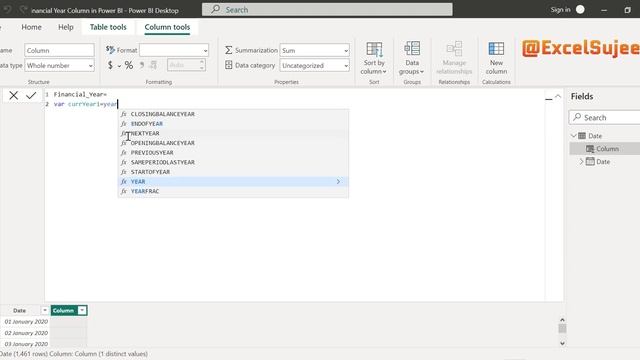640x360 pixels.
Task: Apply the percentage format icon
Action: [129, 65]
